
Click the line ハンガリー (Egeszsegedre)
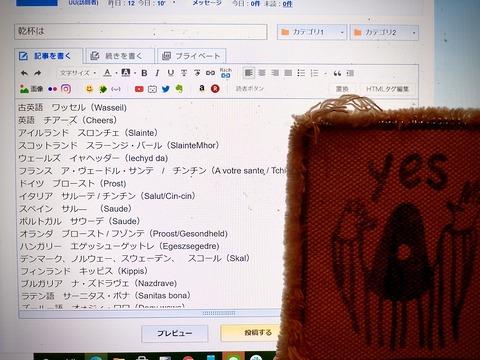click(x=120, y=246)
